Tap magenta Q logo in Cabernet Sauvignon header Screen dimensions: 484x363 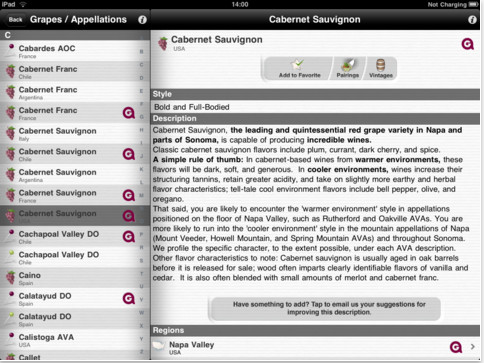467,44
